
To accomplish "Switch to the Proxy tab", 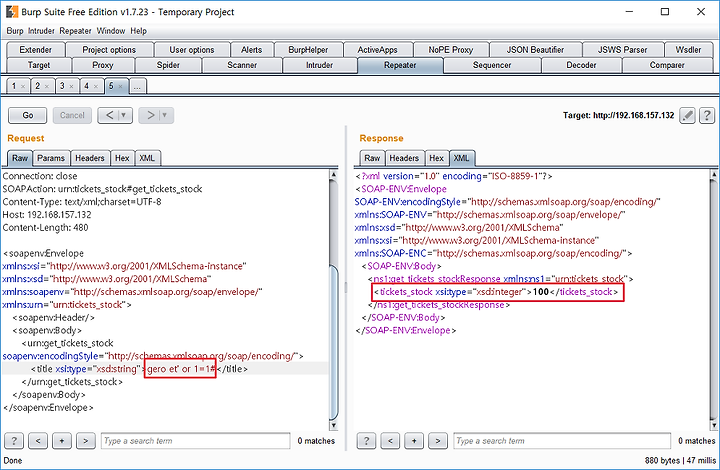I will 103,65.
